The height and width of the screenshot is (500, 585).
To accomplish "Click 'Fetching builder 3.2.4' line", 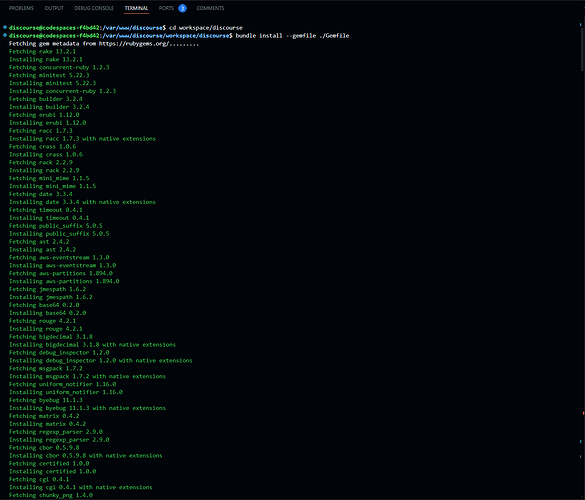I will (x=46, y=99).
